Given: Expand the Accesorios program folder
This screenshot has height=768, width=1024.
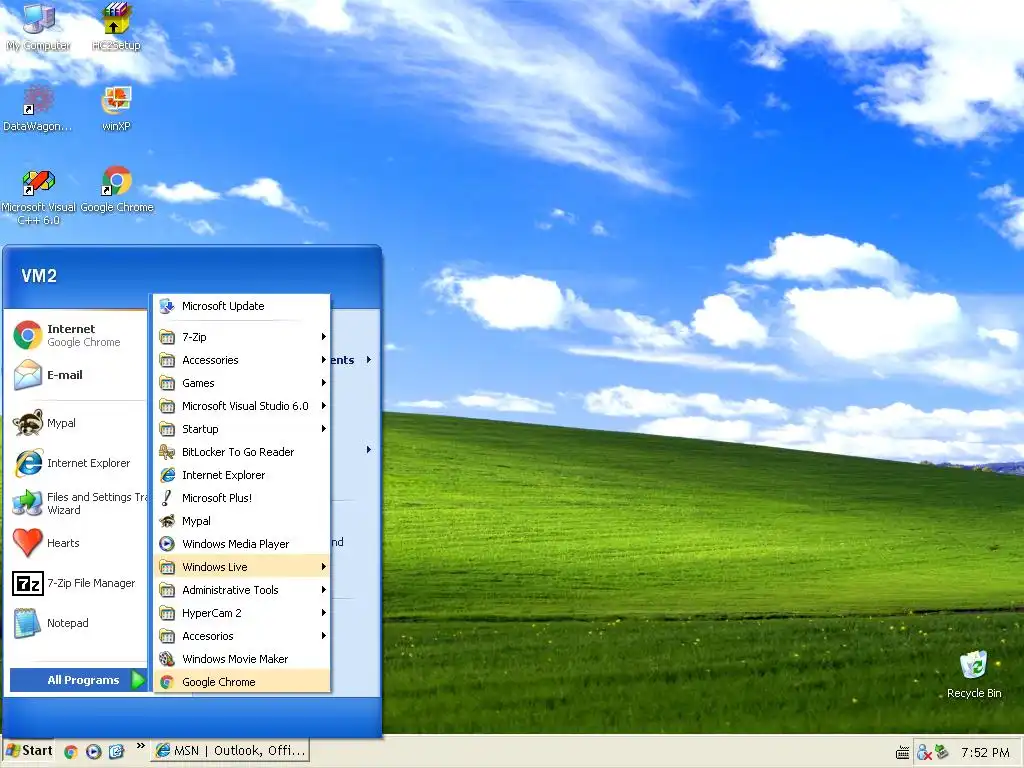Looking at the screenshot, I should 242,635.
